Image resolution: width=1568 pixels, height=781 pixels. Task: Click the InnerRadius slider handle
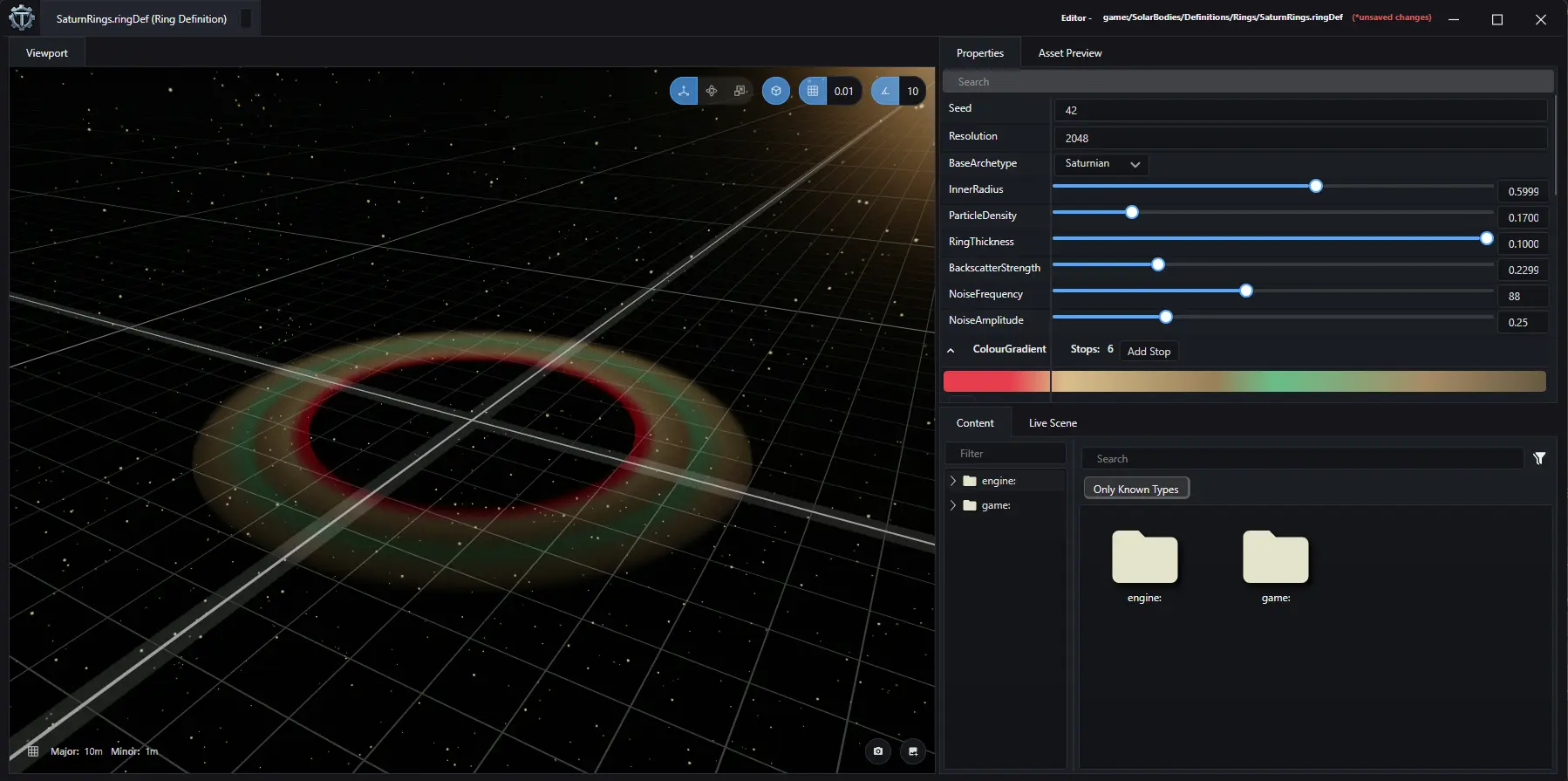1316,186
